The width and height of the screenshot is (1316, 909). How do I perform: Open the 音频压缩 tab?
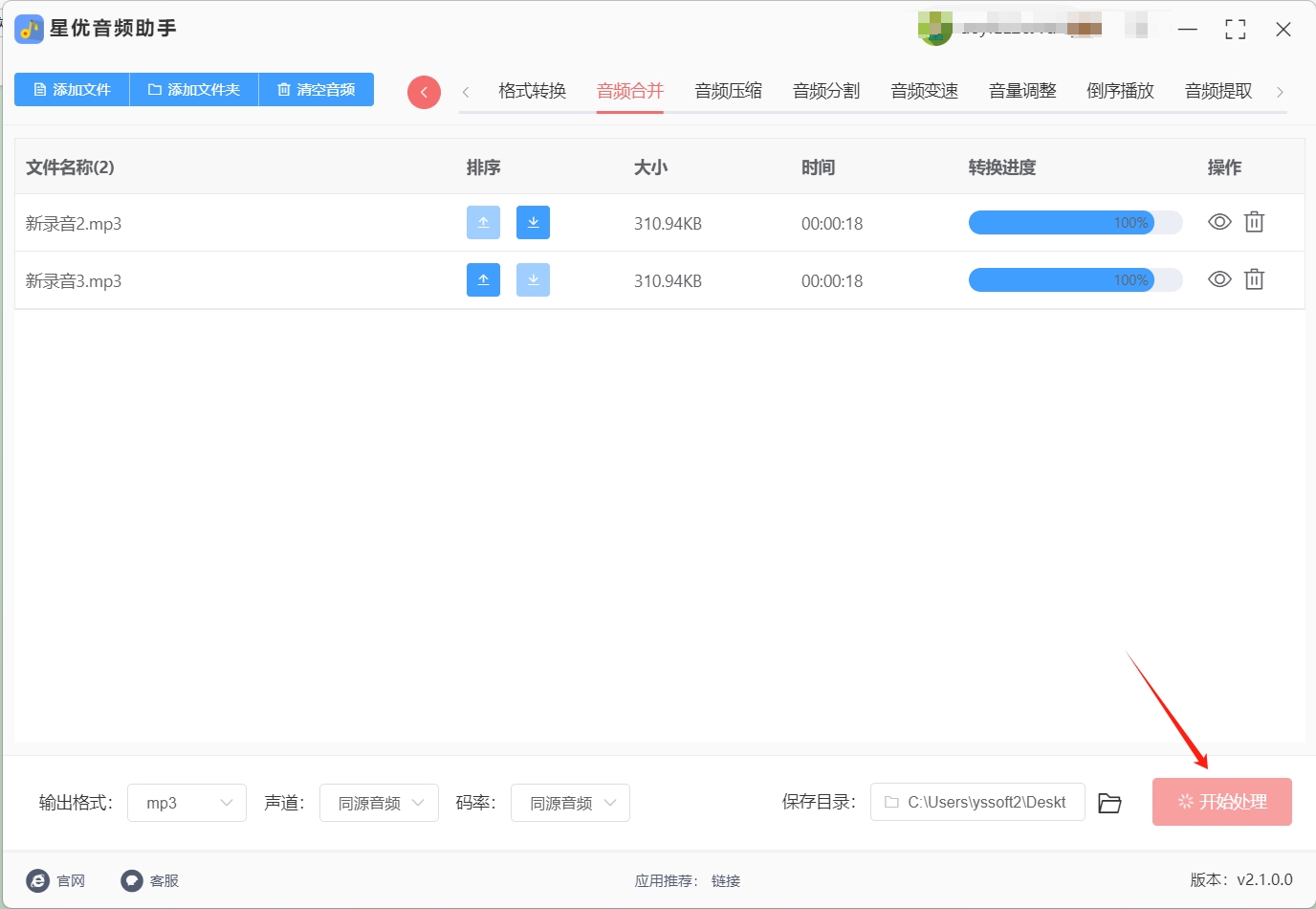729,91
